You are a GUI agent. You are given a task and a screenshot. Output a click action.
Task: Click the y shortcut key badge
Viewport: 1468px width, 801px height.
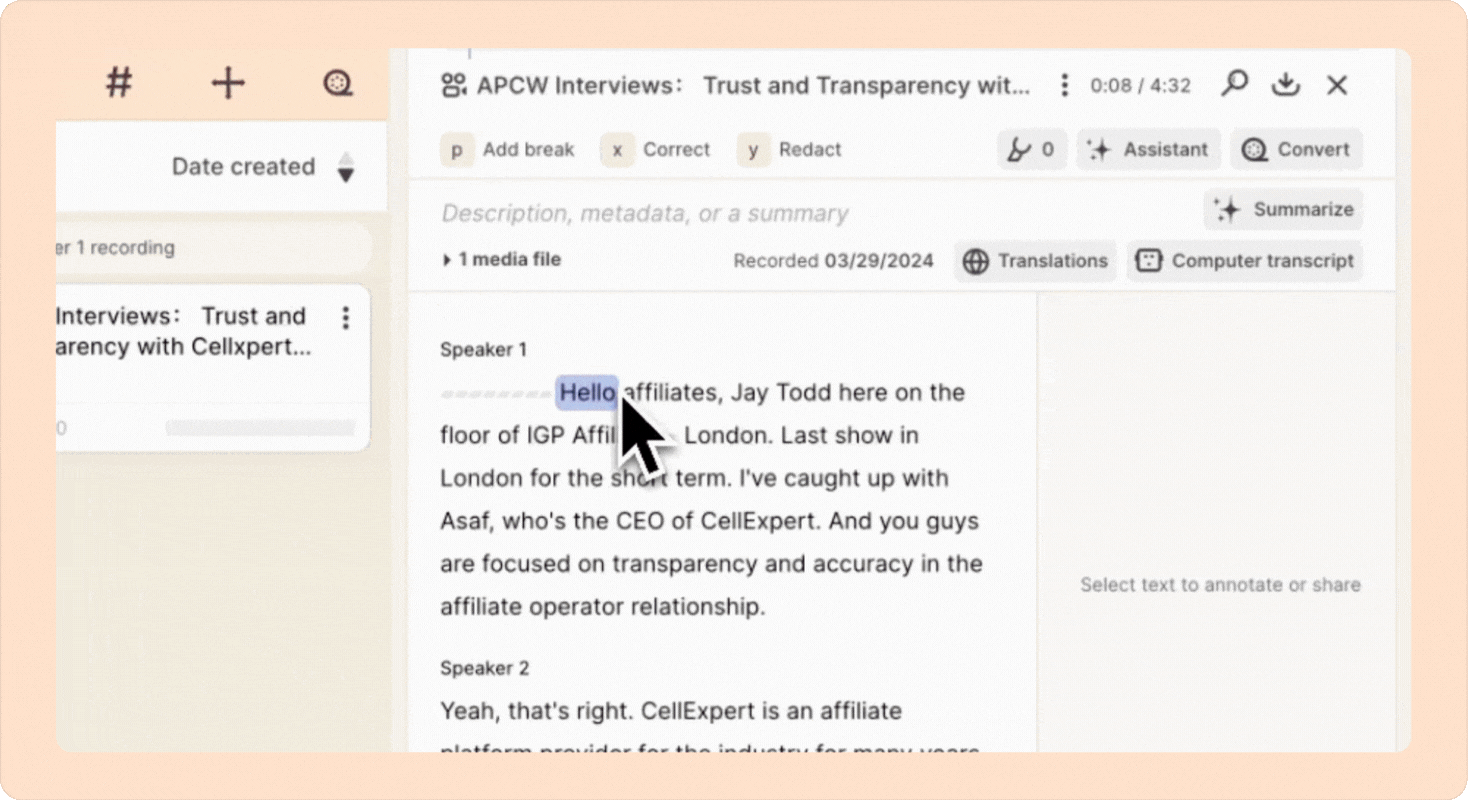pos(753,150)
